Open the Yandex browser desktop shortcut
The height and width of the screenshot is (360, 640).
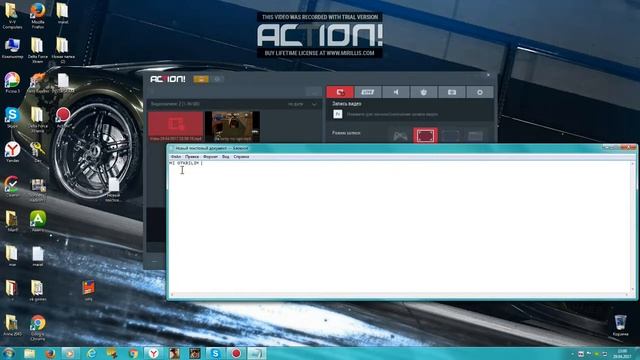click(x=12, y=152)
